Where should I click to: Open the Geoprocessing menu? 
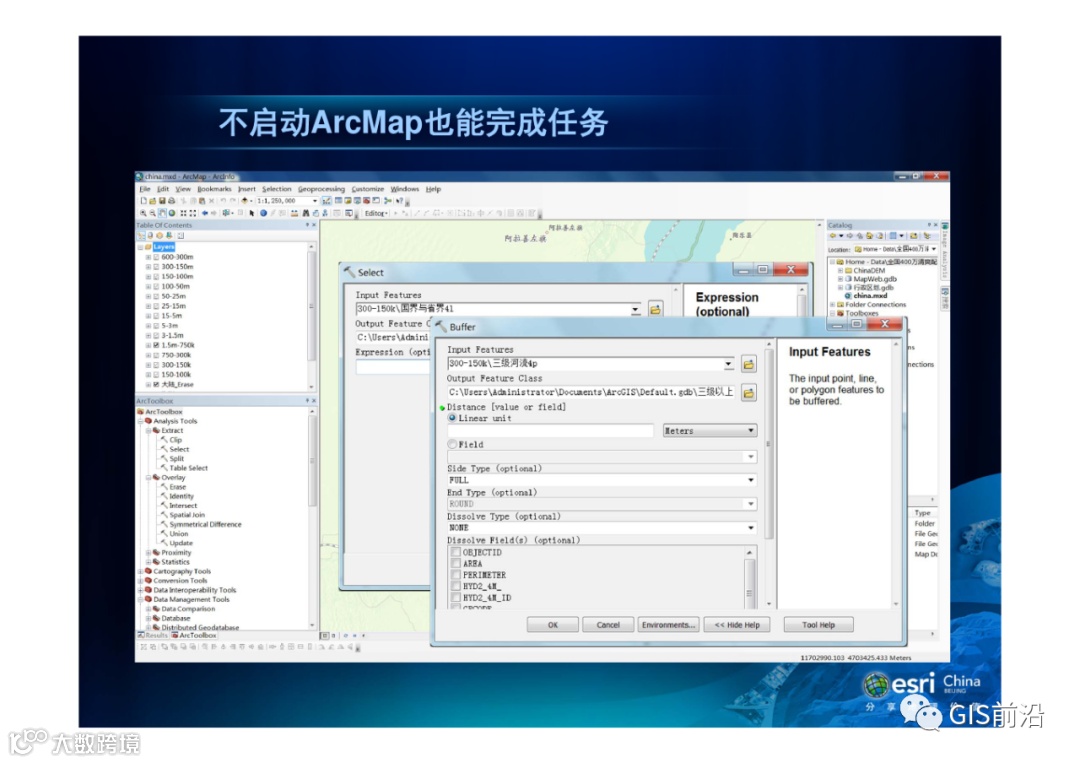coord(321,189)
